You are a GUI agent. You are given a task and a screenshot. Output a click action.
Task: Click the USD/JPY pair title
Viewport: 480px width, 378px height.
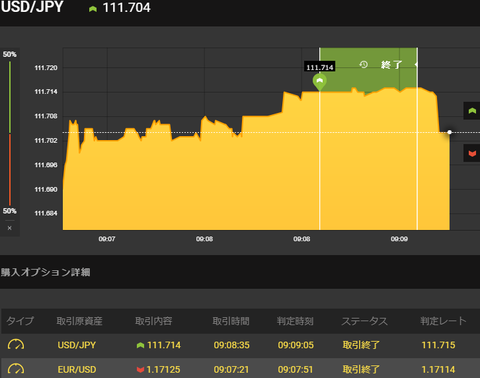[32, 7]
